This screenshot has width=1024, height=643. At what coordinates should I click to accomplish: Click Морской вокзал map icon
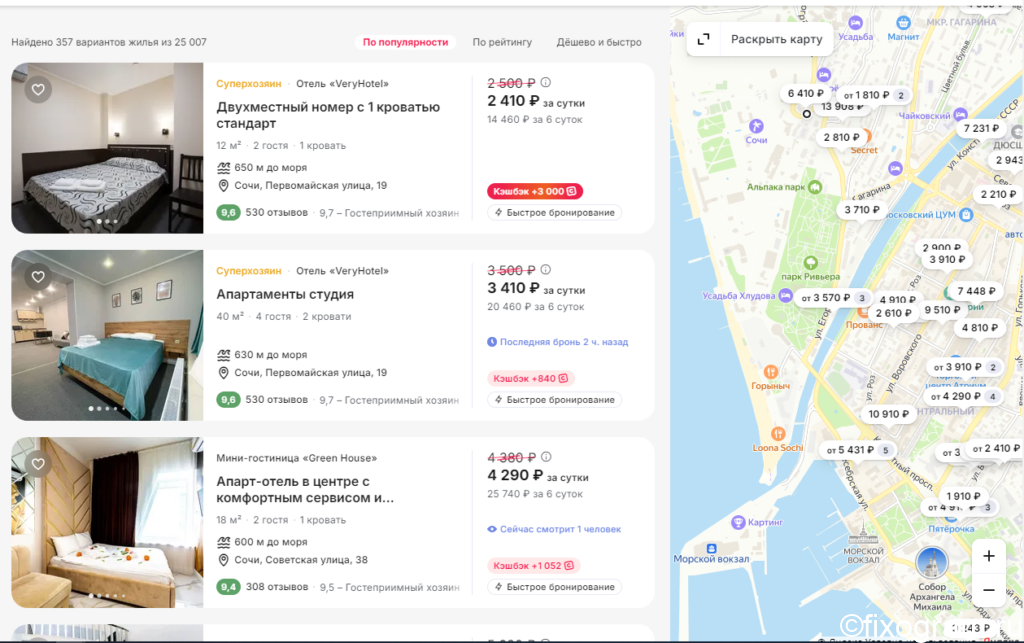[711, 549]
